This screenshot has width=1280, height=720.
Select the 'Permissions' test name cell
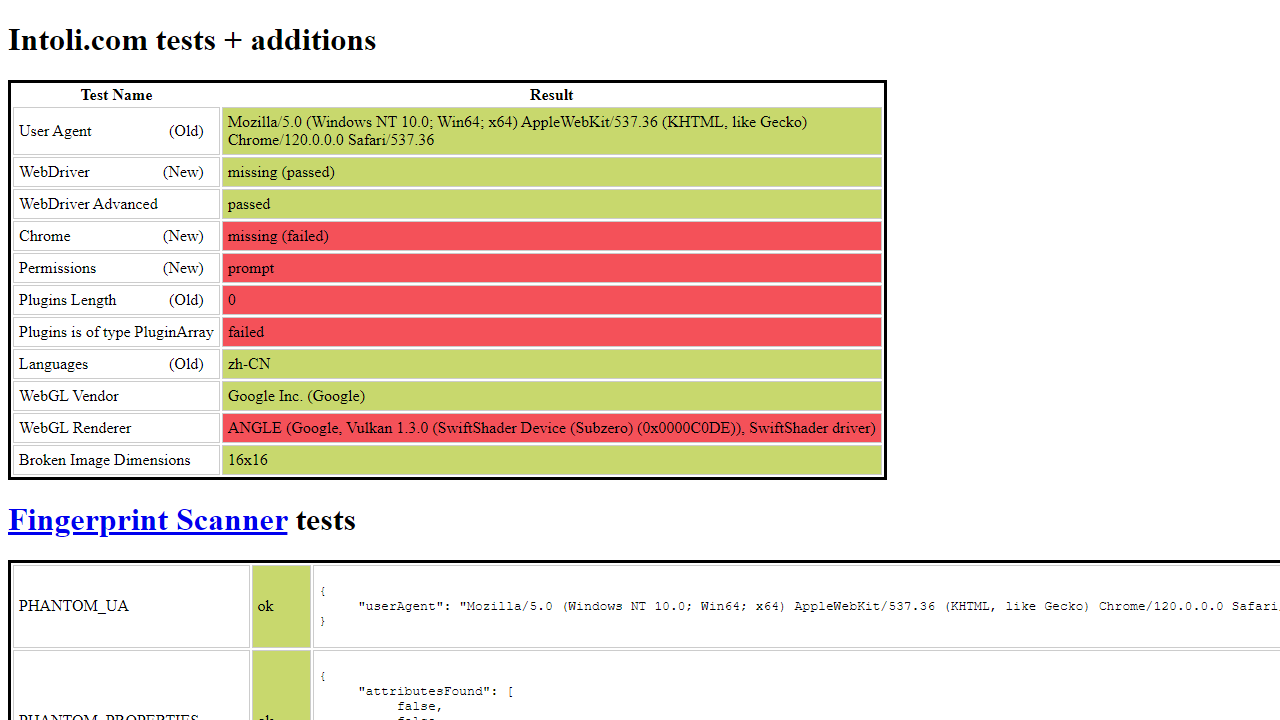coord(116,268)
